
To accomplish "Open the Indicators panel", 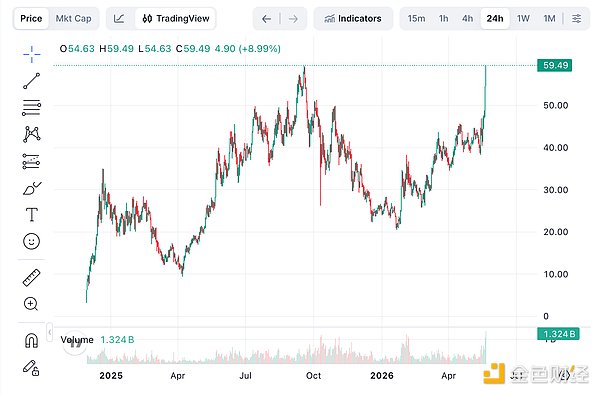I will (353, 18).
